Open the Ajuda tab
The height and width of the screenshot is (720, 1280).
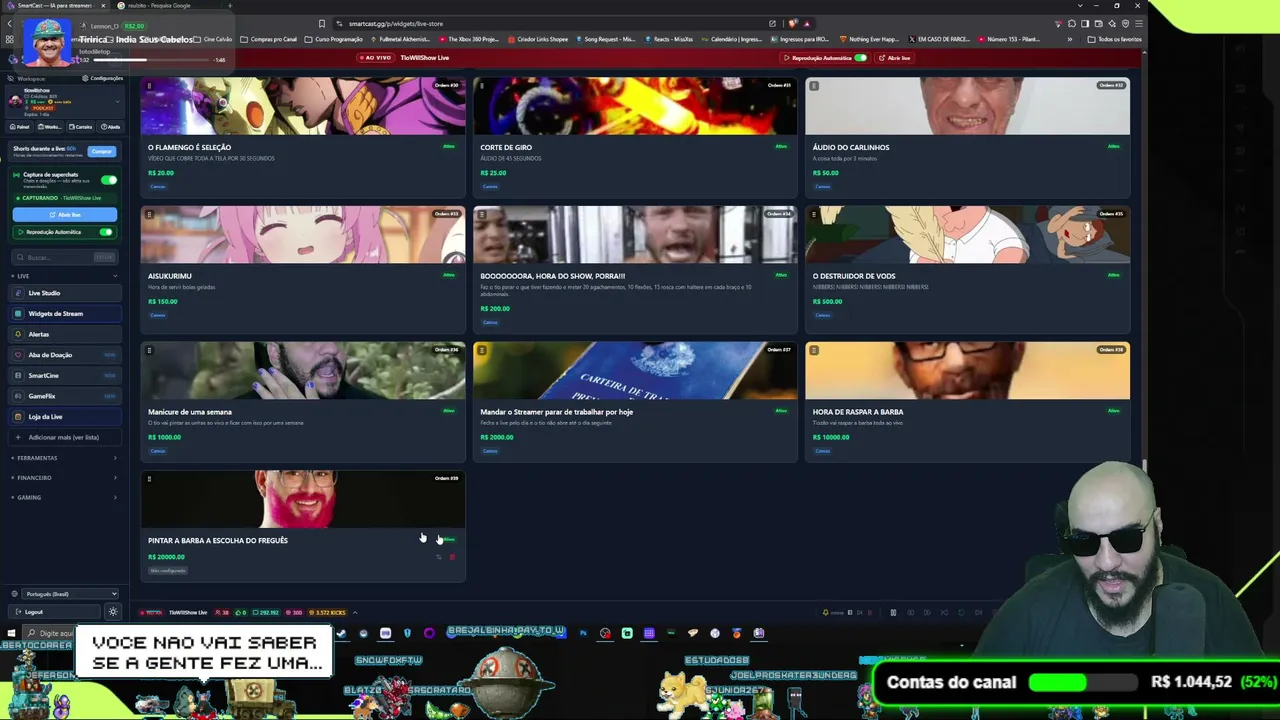point(111,127)
